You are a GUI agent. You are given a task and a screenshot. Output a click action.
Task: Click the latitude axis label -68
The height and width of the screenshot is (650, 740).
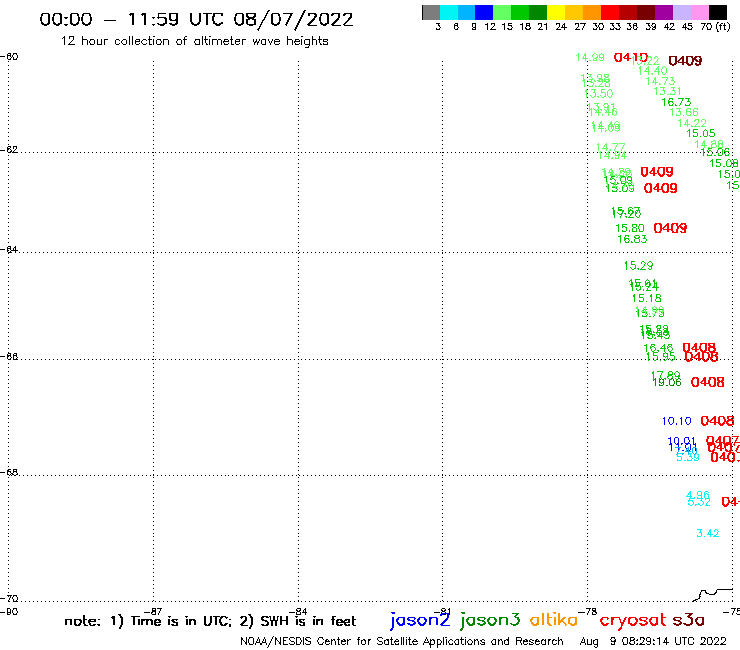tap(9, 473)
